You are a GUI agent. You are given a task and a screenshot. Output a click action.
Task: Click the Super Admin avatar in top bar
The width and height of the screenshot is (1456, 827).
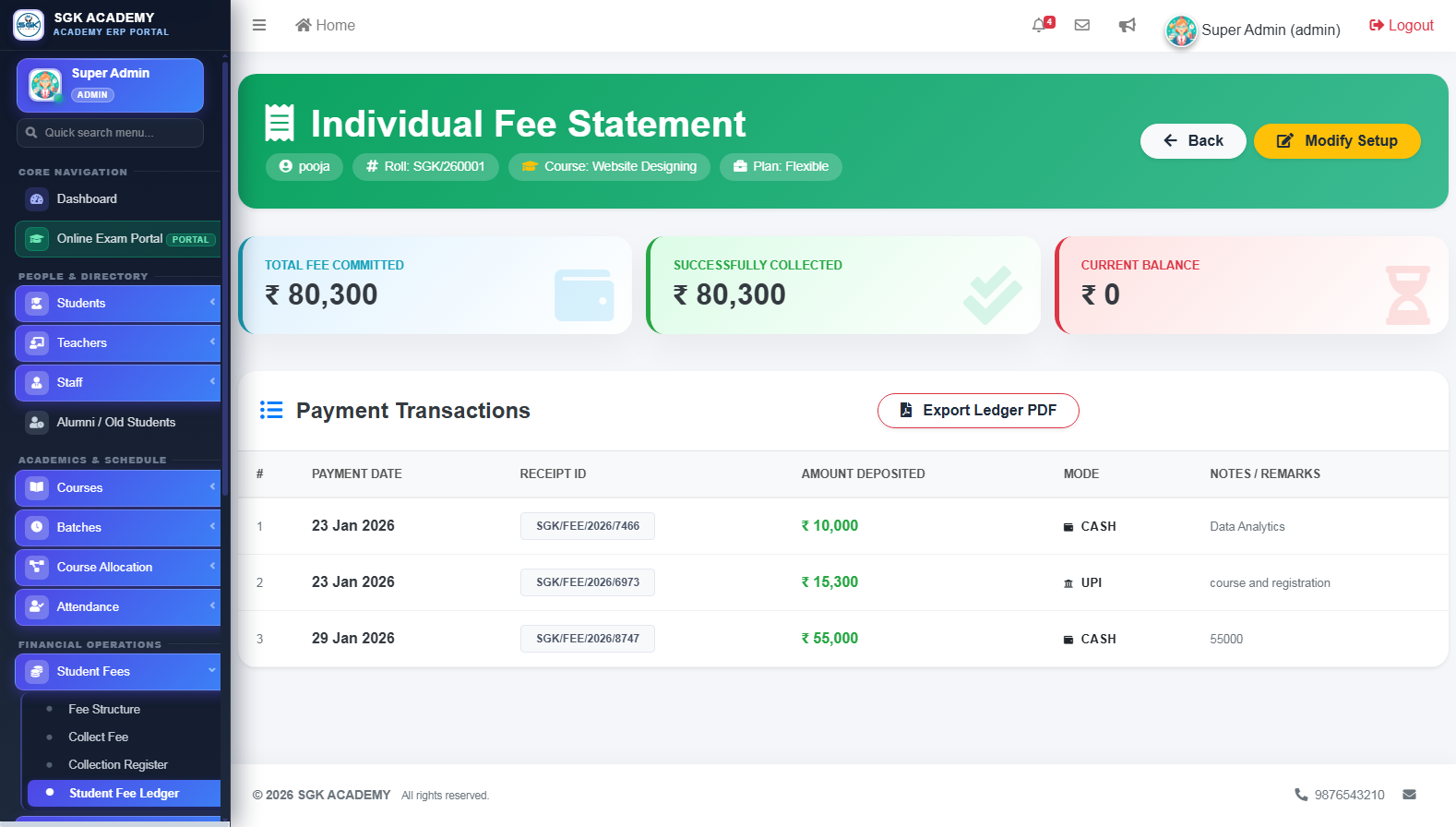tap(1181, 30)
